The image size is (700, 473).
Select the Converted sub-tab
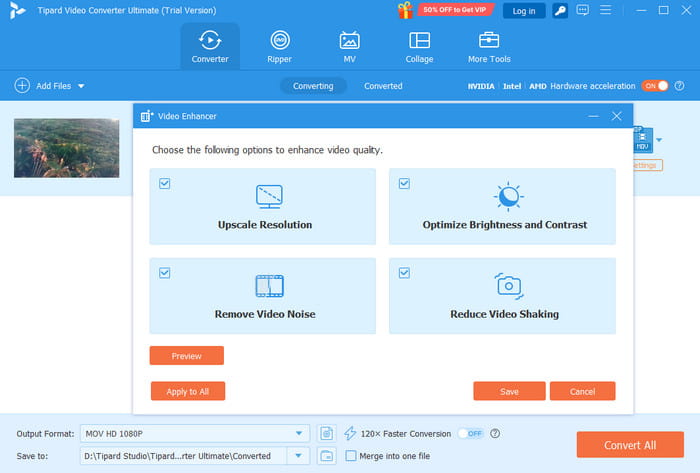tap(383, 86)
